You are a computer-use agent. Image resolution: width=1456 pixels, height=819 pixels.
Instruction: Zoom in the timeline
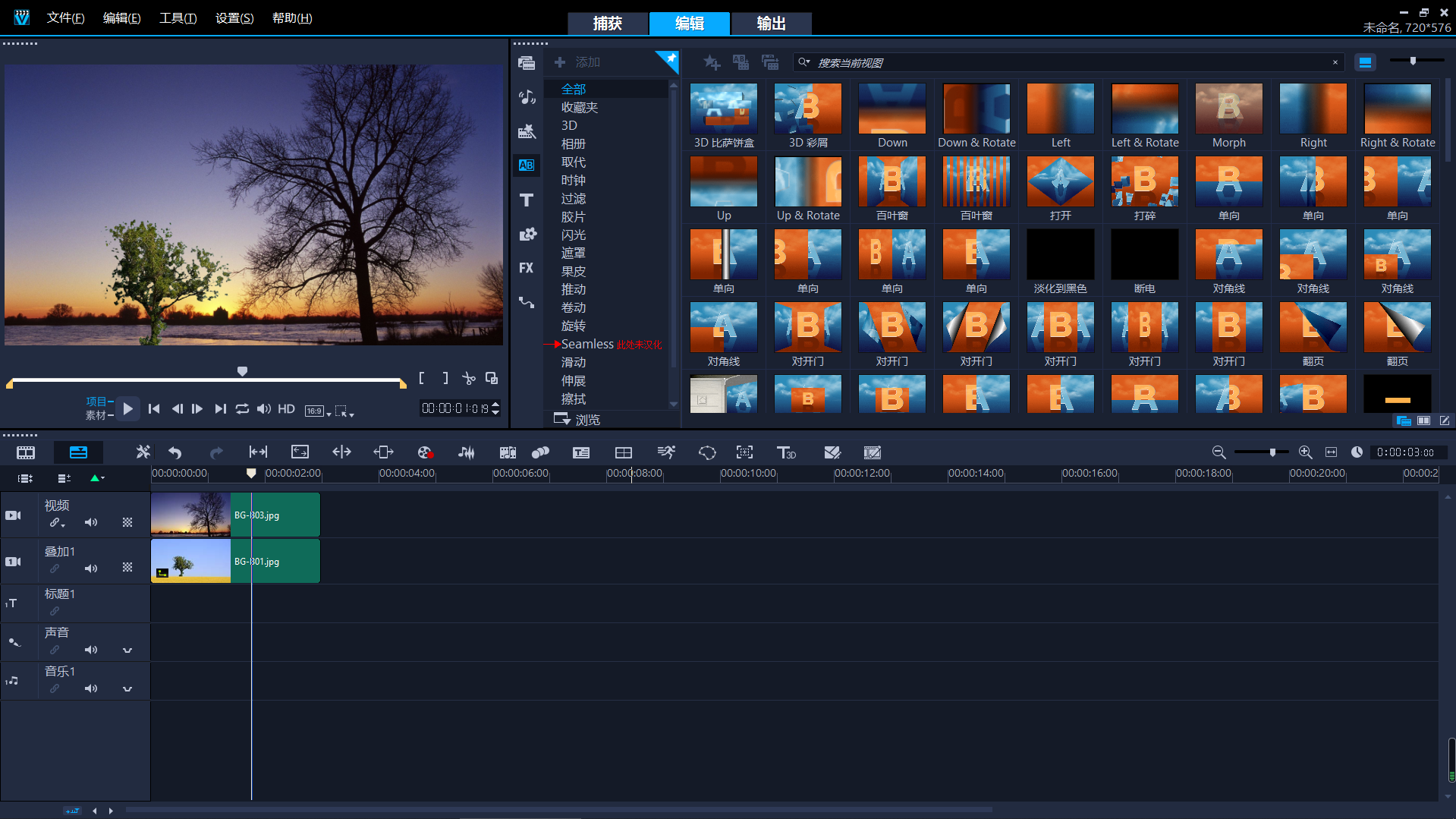click(x=1305, y=452)
